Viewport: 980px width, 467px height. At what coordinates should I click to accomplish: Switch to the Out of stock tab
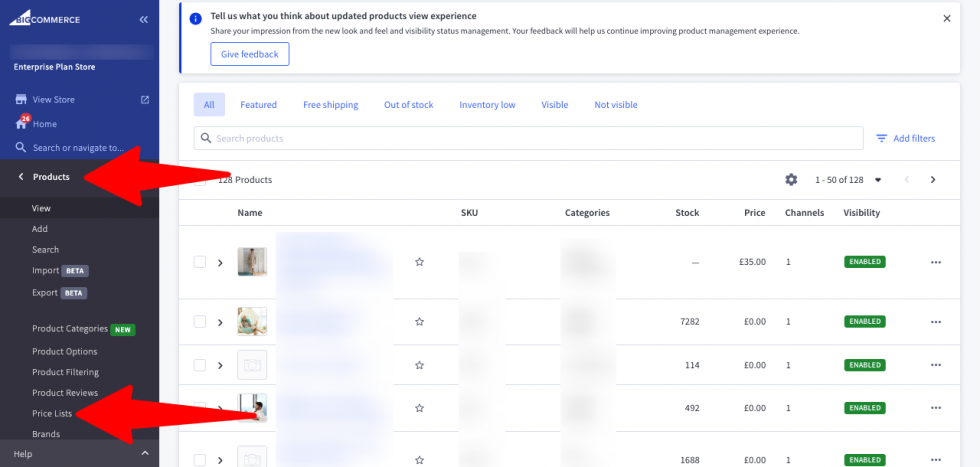[408, 105]
